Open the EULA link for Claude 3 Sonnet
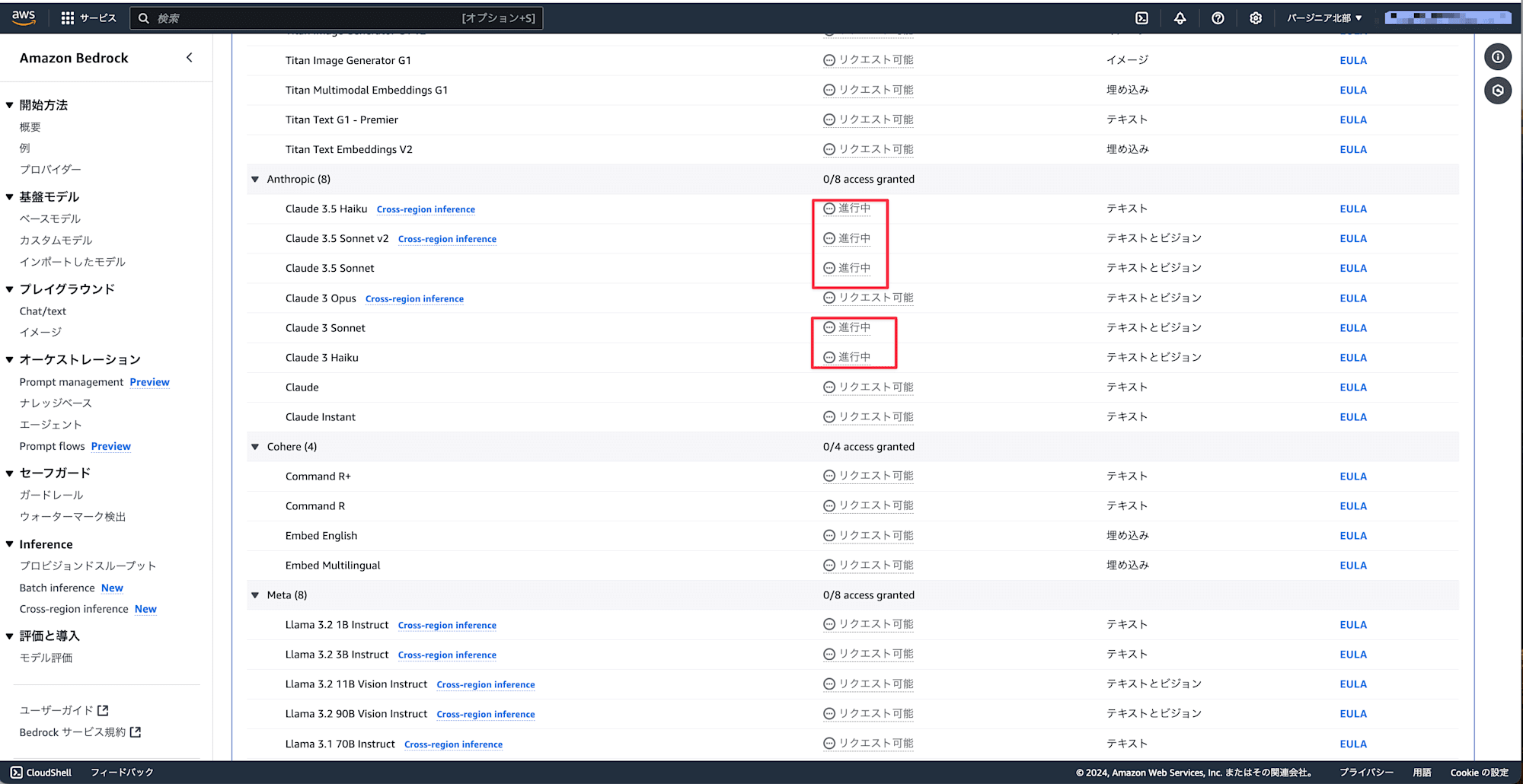 (1353, 328)
